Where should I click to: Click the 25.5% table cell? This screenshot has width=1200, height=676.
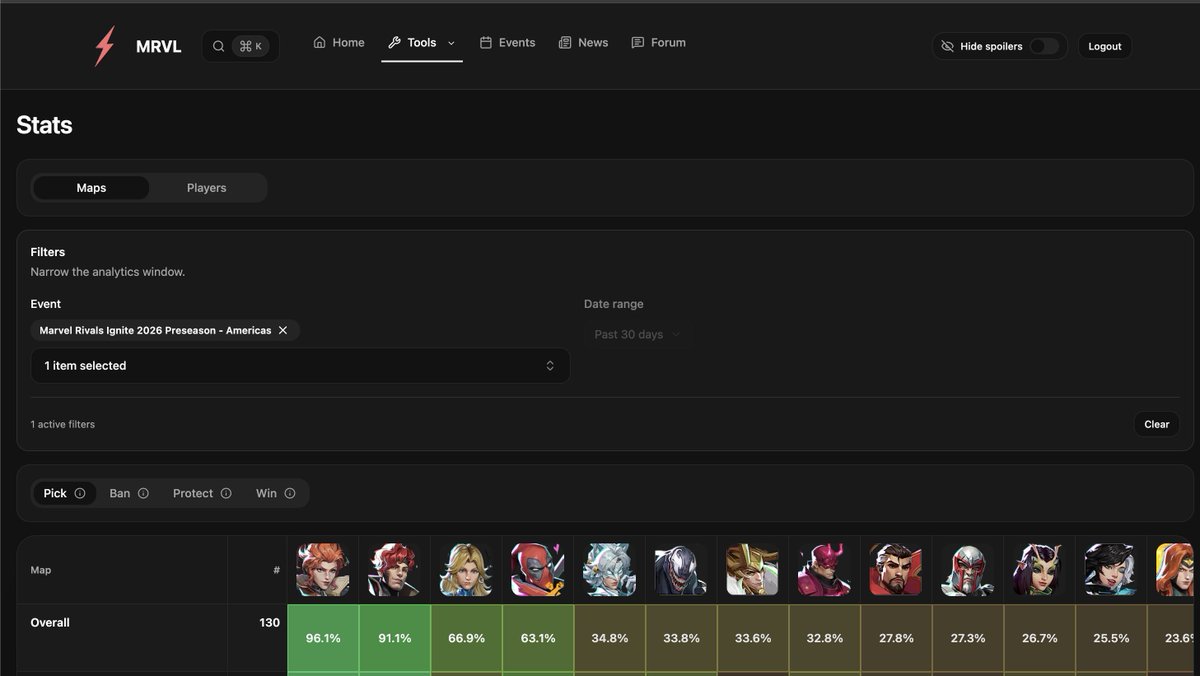click(1110, 638)
